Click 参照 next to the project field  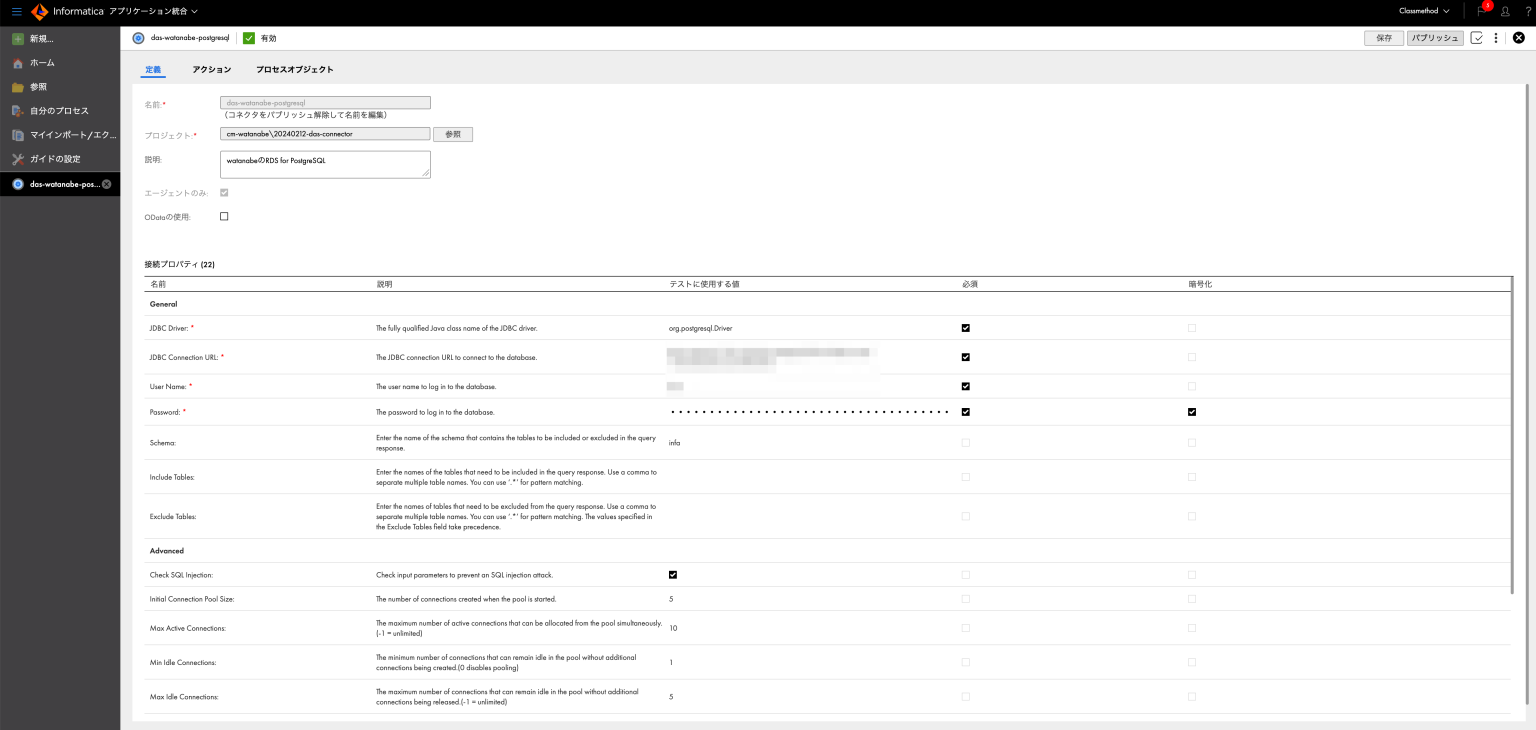tap(452, 133)
